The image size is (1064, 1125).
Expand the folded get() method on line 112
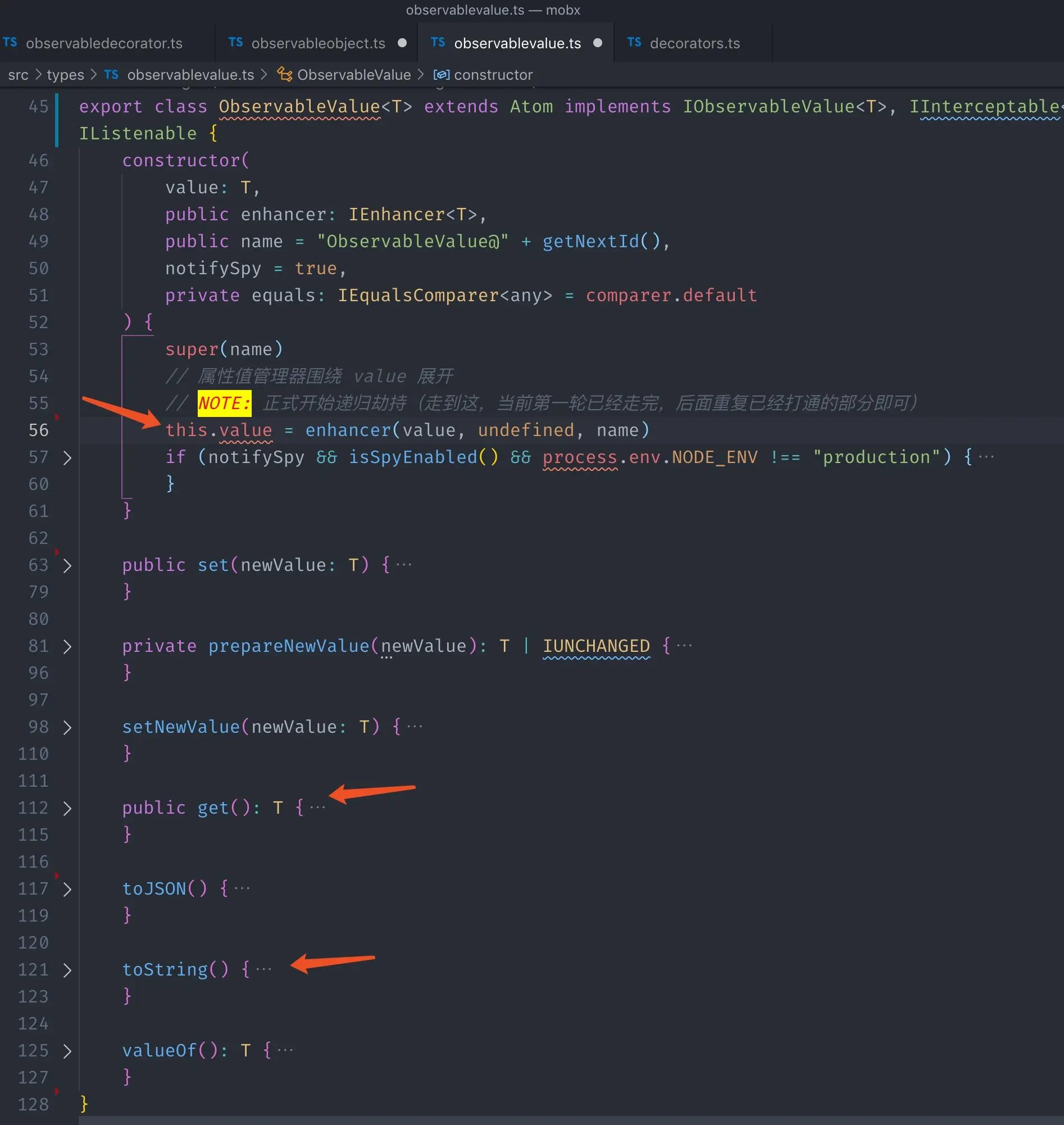click(x=67, y=809)
